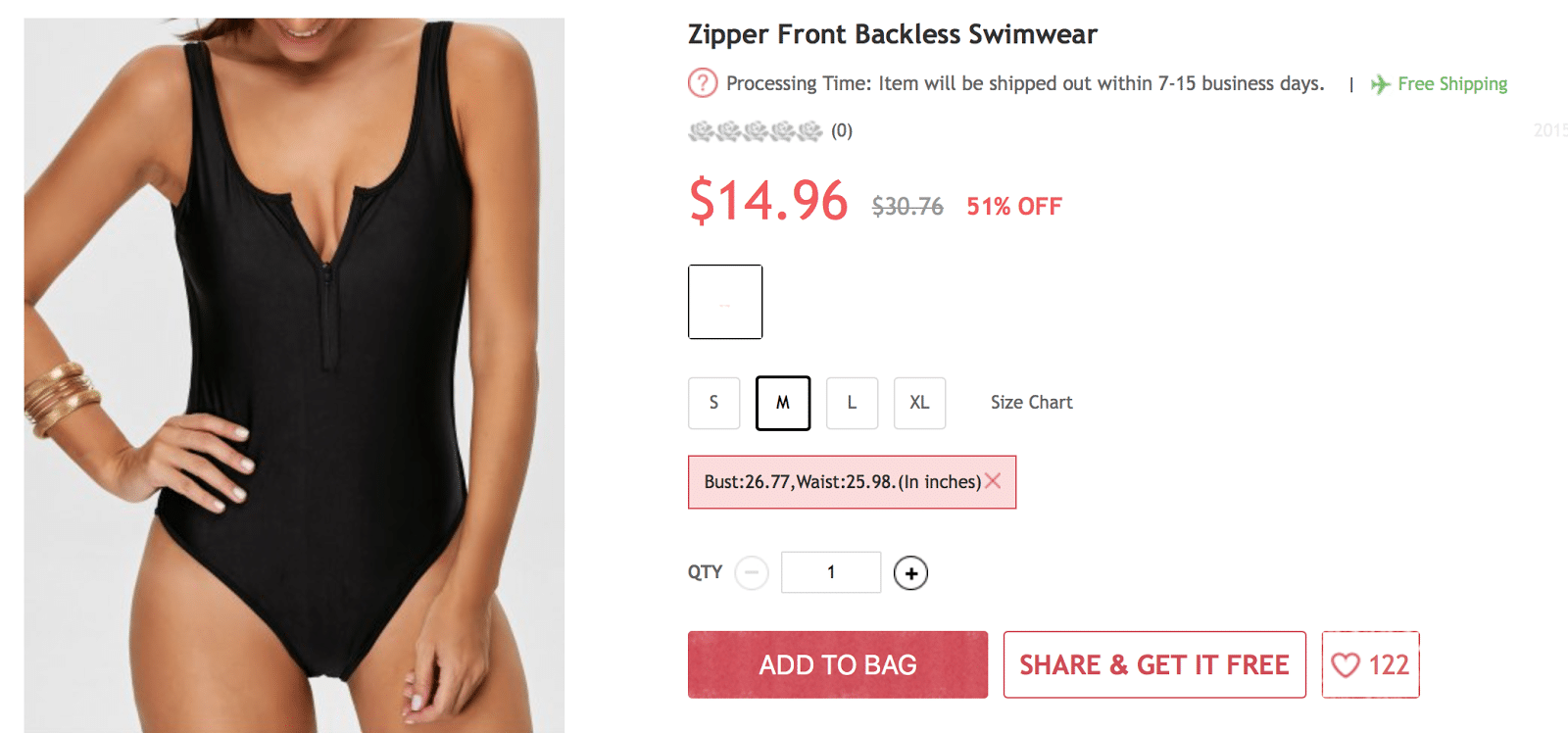The height and width of the screenshot is (733, 1568).
Task: Click the Free Shipping link text
Action: point(1452,84)
